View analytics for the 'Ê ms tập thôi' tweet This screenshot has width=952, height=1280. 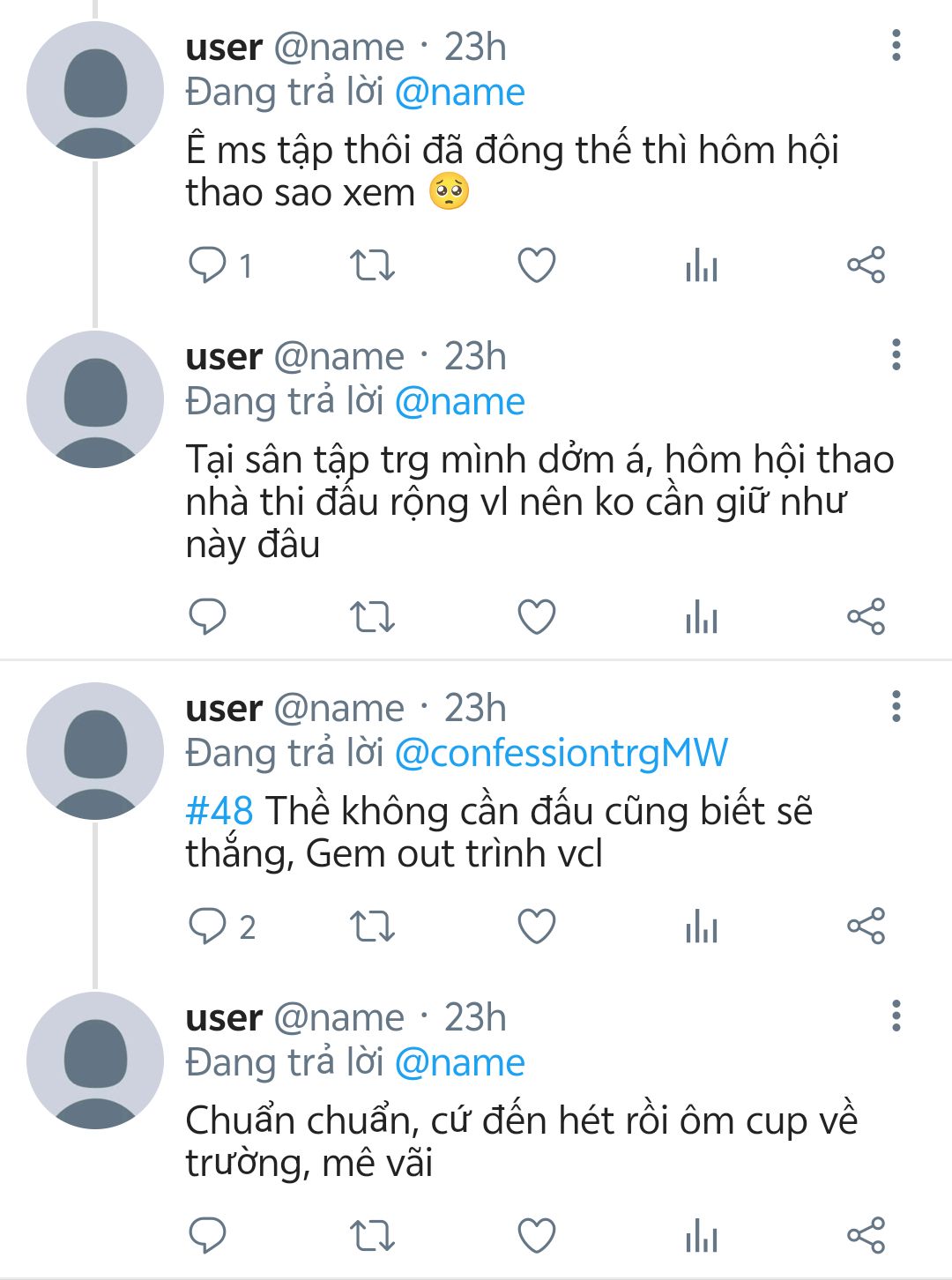pos(702,264)
